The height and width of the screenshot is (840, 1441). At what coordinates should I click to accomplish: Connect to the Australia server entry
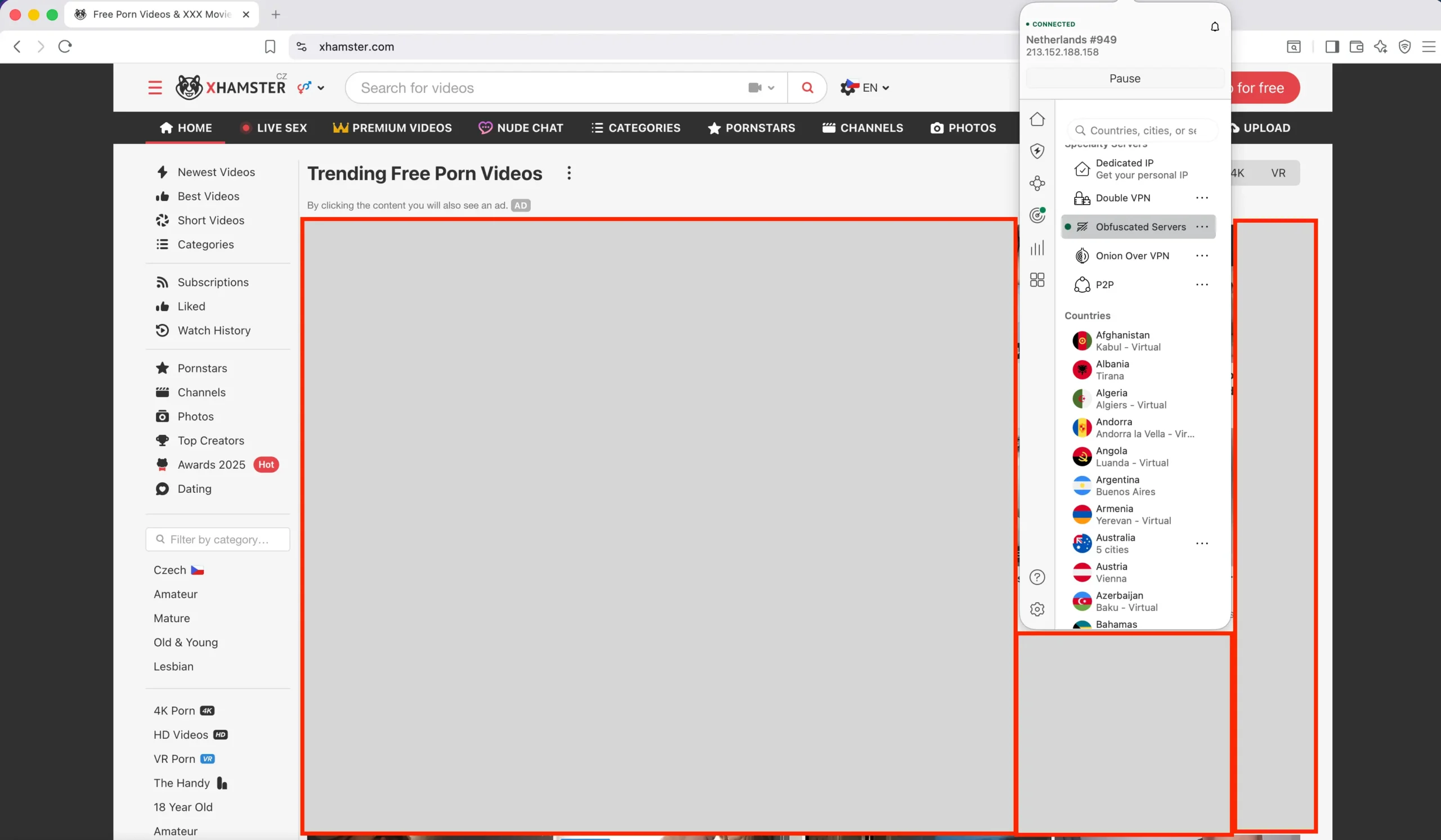[x=1121, y=543]
